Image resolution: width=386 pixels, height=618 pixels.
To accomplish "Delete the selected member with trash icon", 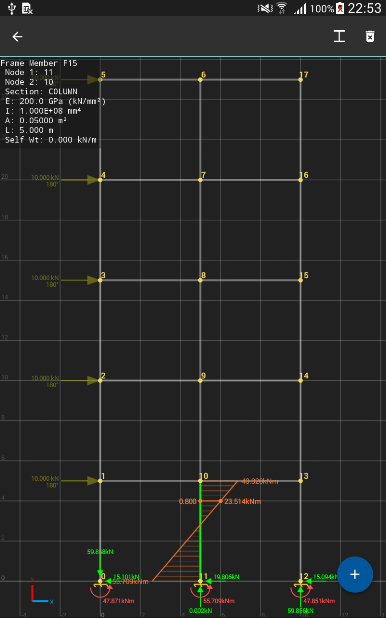I will [369, 36].
